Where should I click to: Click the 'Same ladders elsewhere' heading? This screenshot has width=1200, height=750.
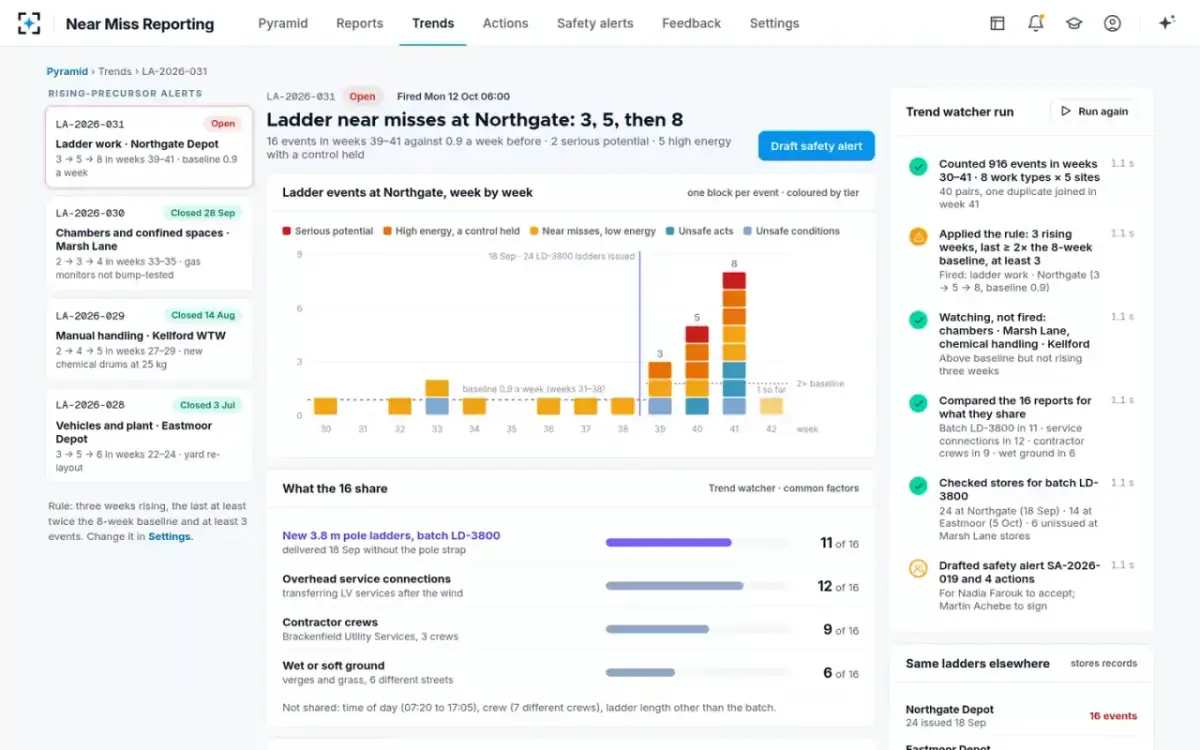(x=977, y=663)
